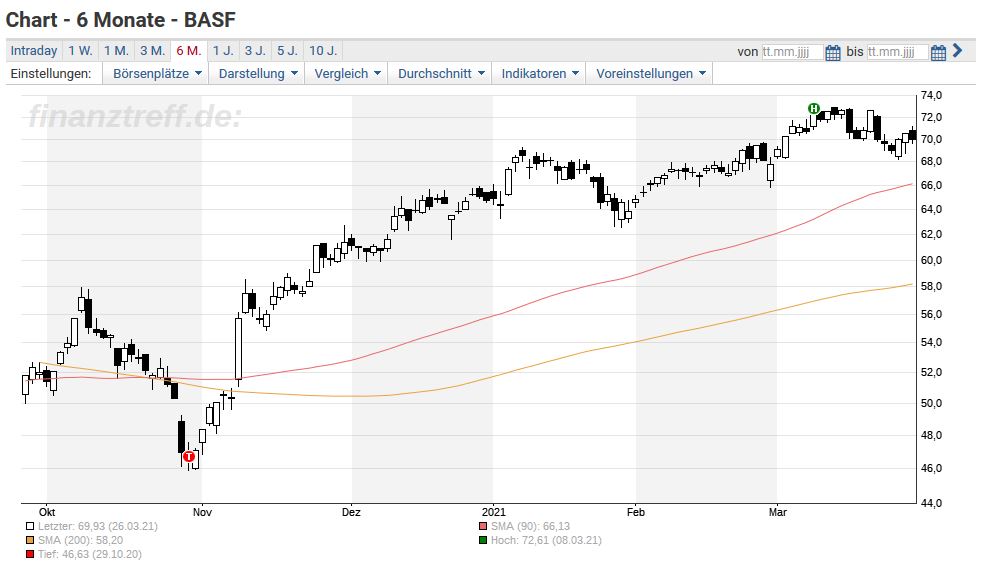The width and height of the screenshot is (983, 568).
Task: Focus the bis date input field
Action: click(897, 51)
